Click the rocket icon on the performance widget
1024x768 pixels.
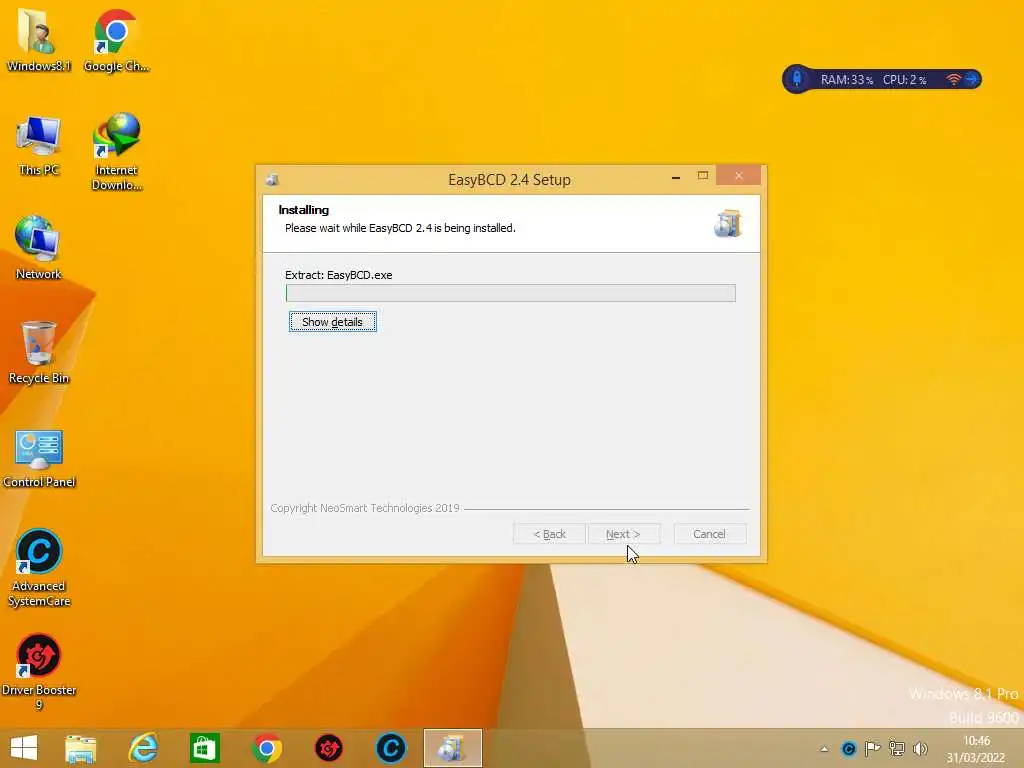[797, 79]
